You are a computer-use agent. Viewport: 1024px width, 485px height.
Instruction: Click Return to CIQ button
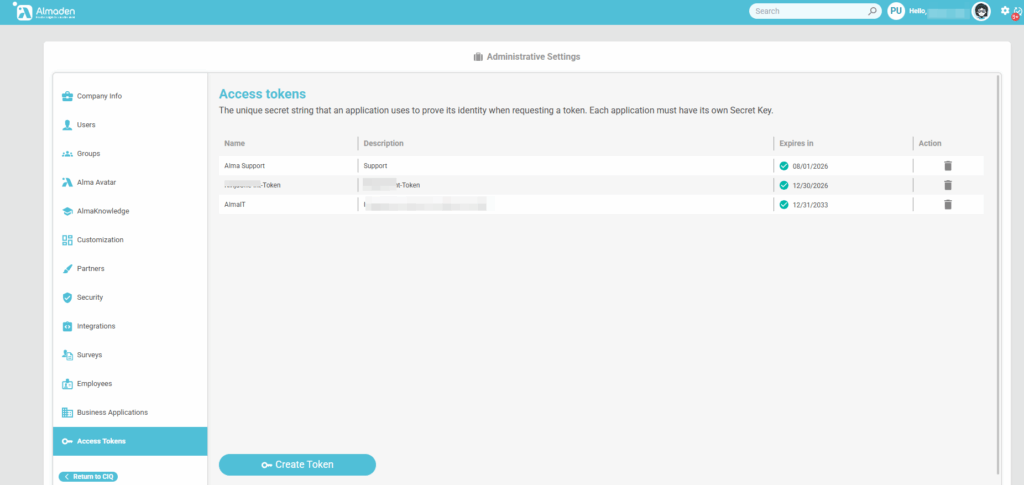click(88, 476)
